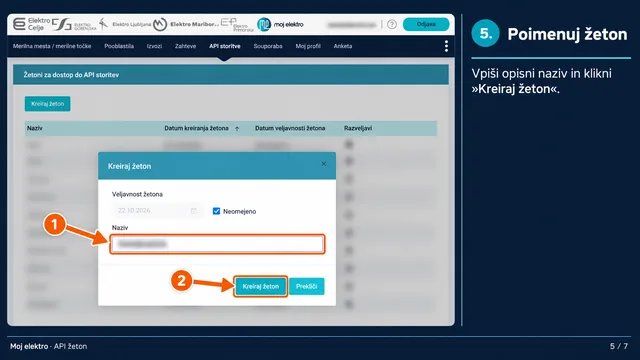Click the moj elektro logo
This screenshot has height=360, width=640.
tap(280, 24)
